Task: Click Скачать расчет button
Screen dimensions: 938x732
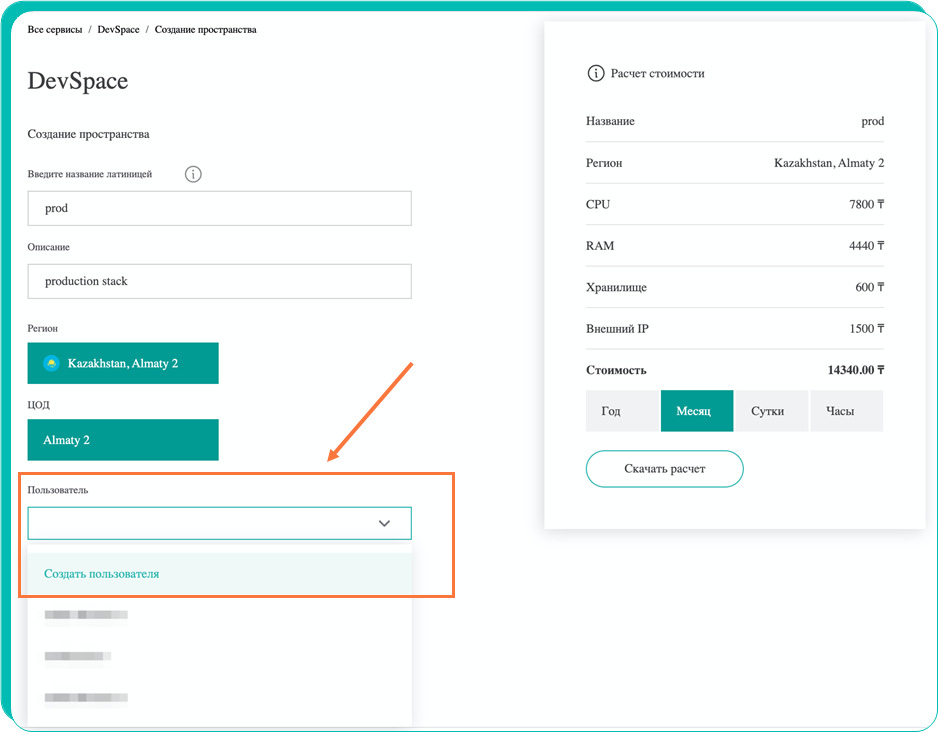Action: [664, 468]
